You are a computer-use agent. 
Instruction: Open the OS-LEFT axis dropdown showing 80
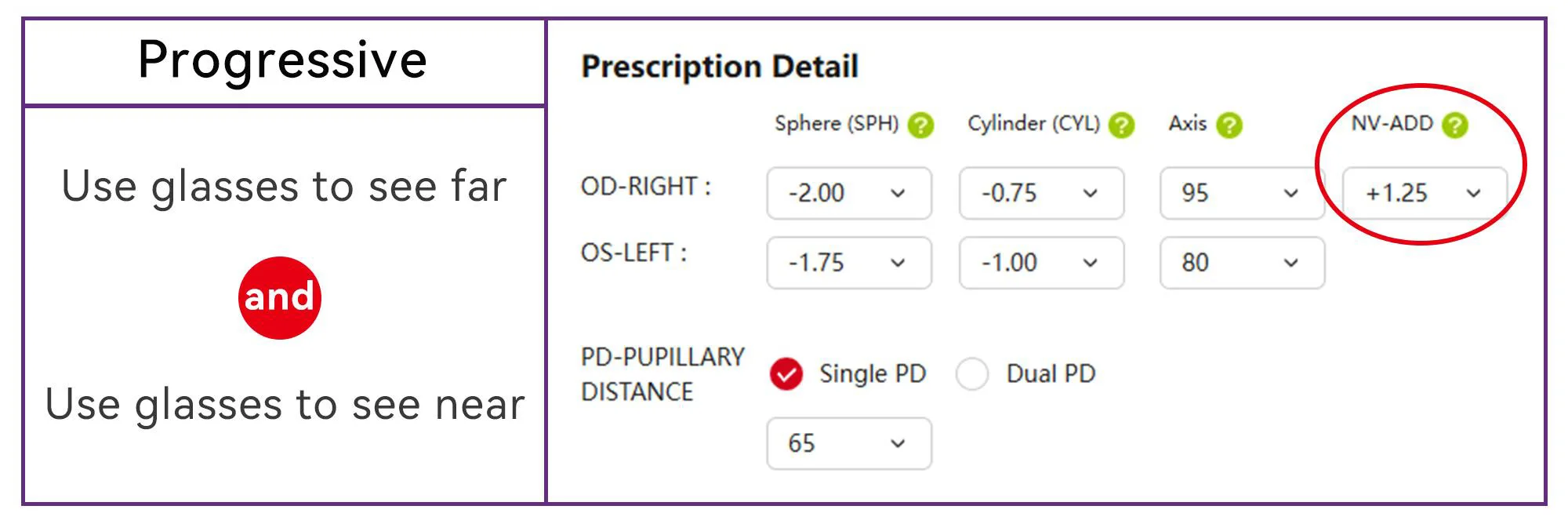1242,263
